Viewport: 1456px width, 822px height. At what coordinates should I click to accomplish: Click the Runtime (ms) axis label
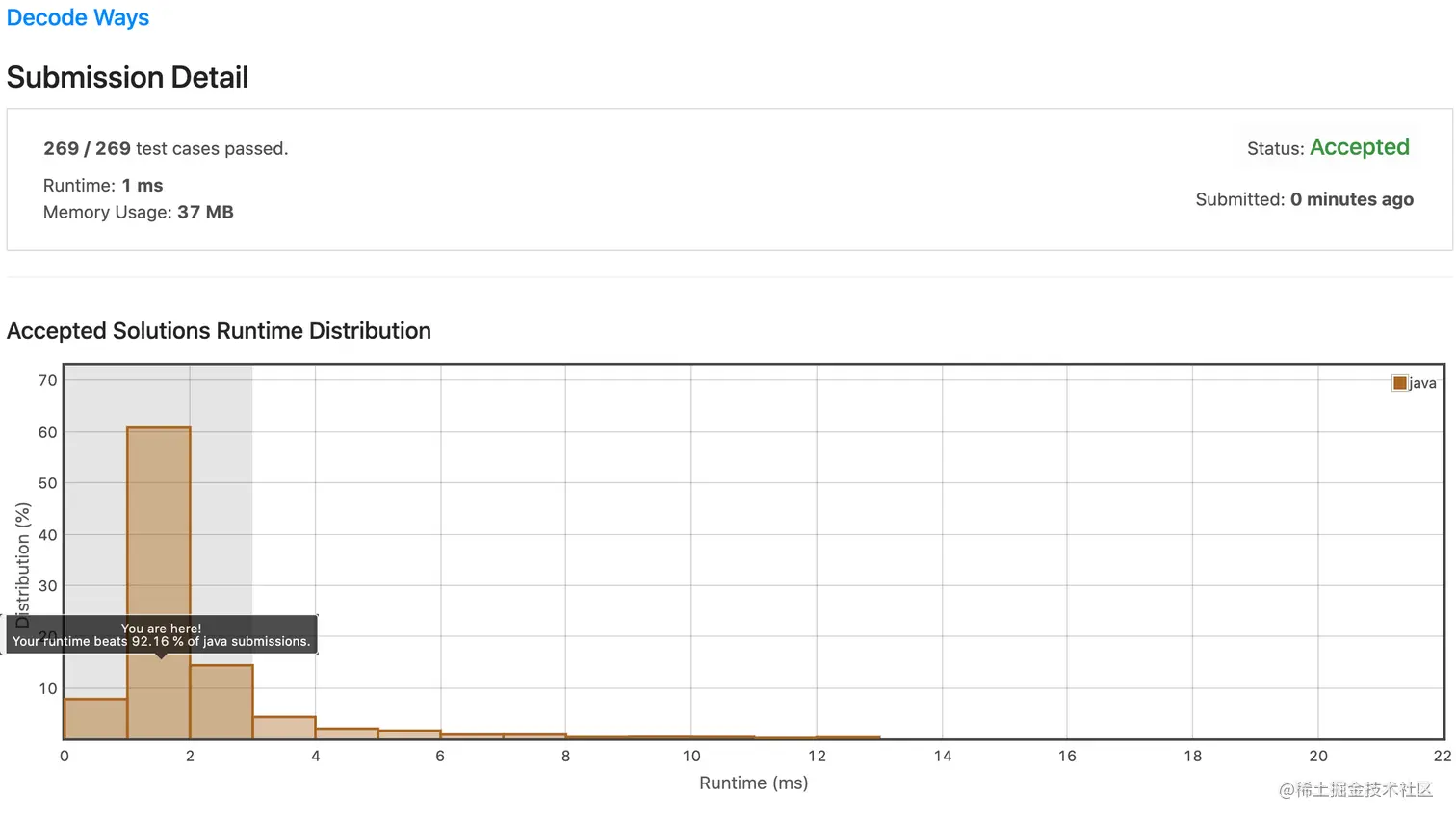click(x=753, y=783)
